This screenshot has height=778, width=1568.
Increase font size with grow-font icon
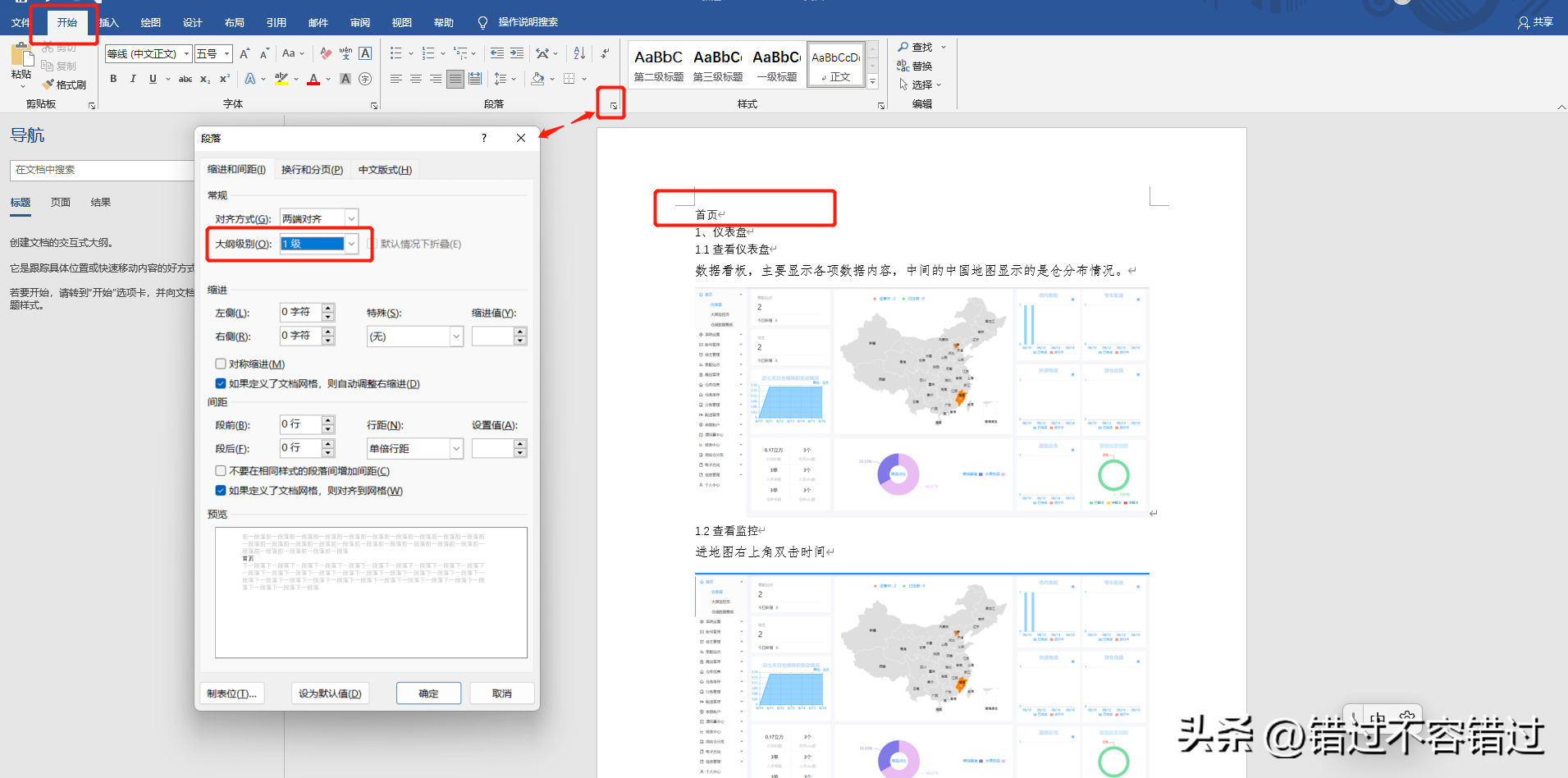pos(245,53)
